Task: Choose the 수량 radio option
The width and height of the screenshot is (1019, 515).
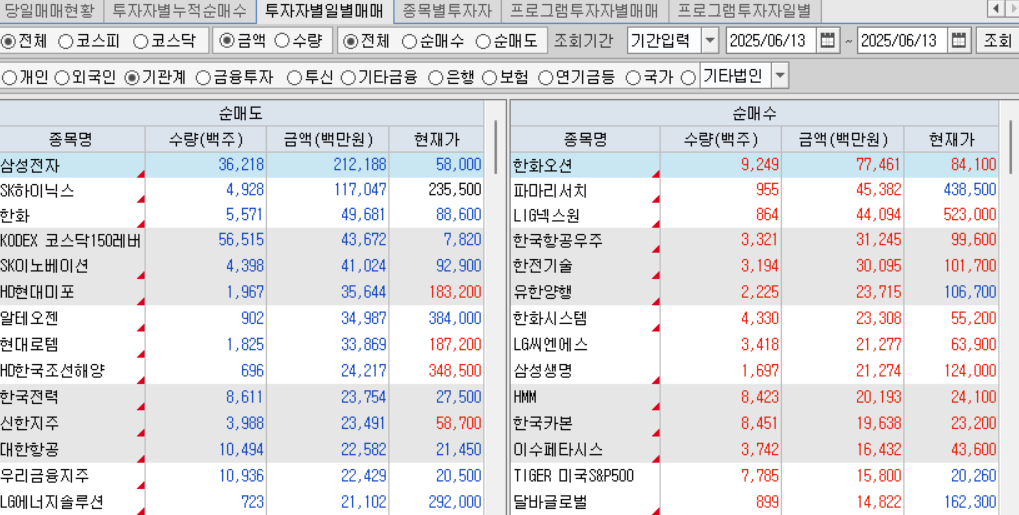Action: [x=281, y=41]
